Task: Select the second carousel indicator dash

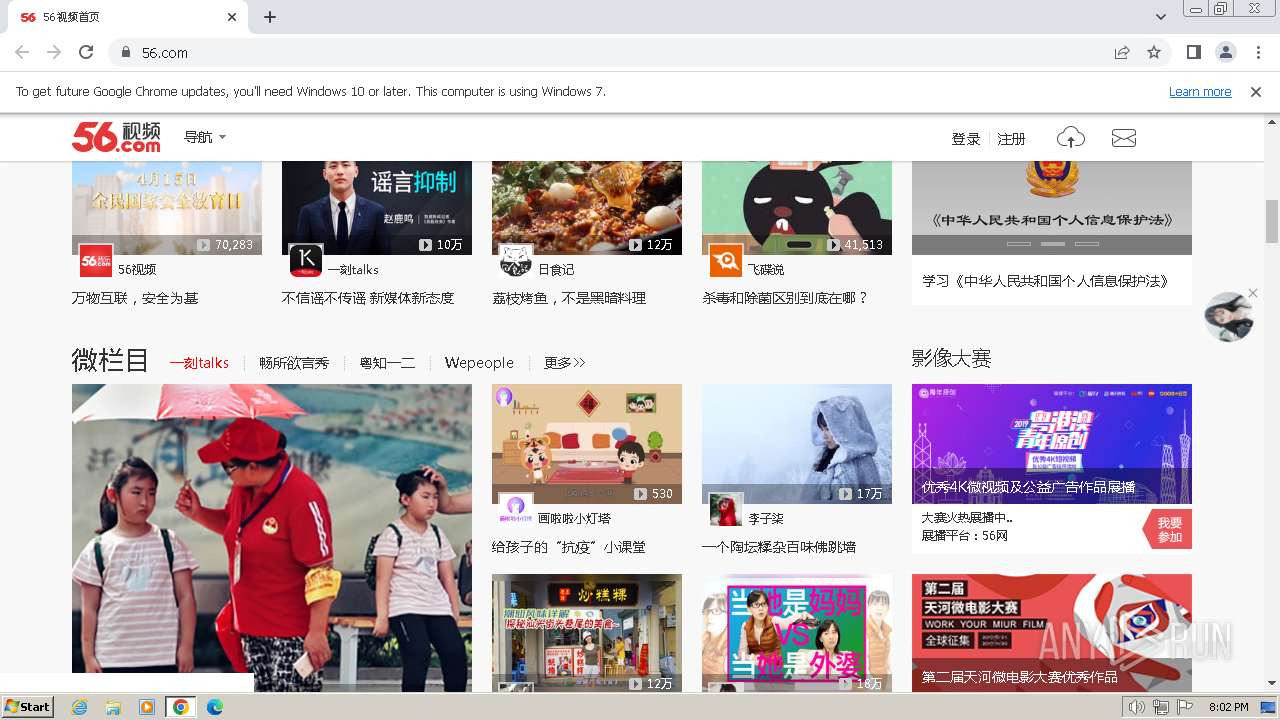Action: pos(1053,244)
